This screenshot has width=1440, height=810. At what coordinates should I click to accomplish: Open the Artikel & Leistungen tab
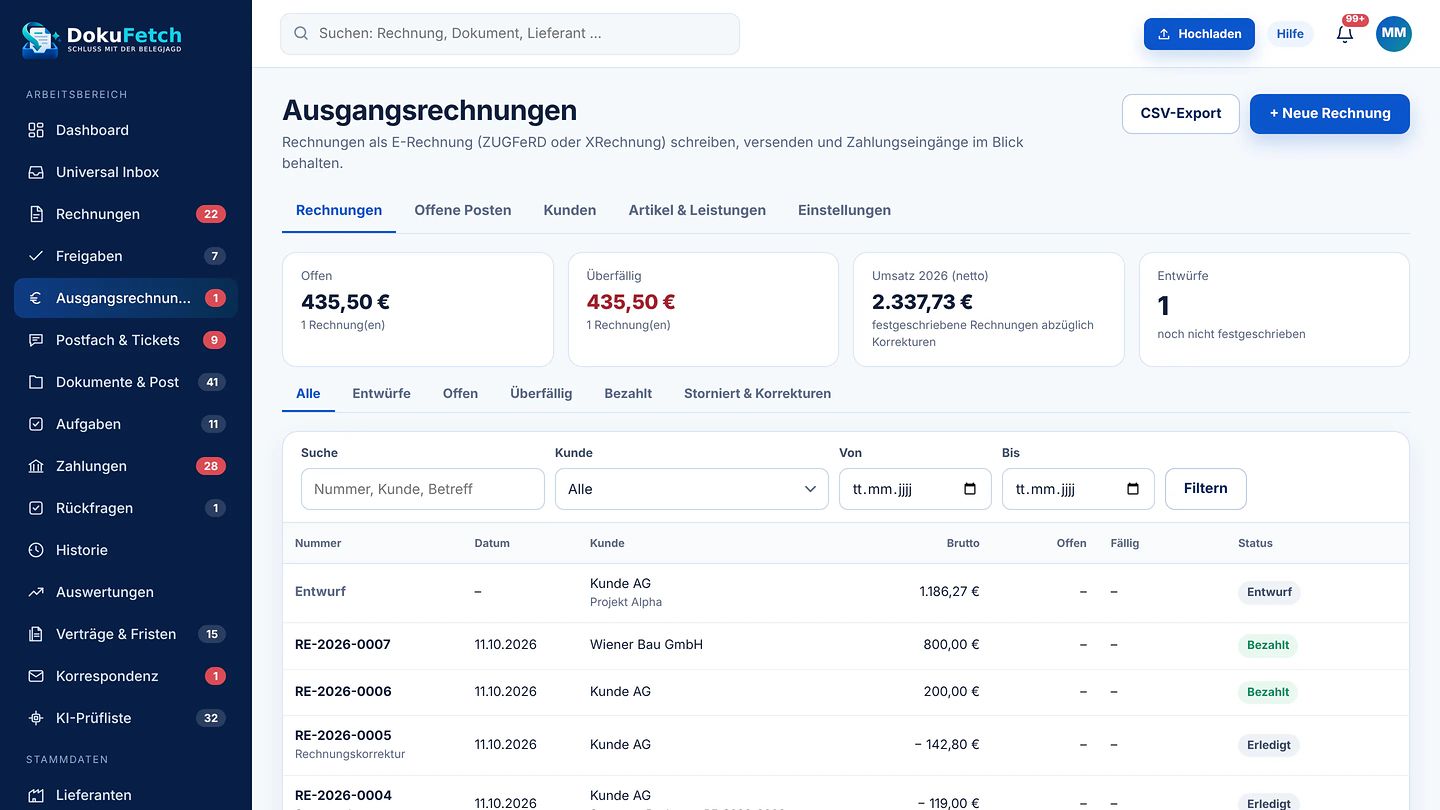coord(697,210)
